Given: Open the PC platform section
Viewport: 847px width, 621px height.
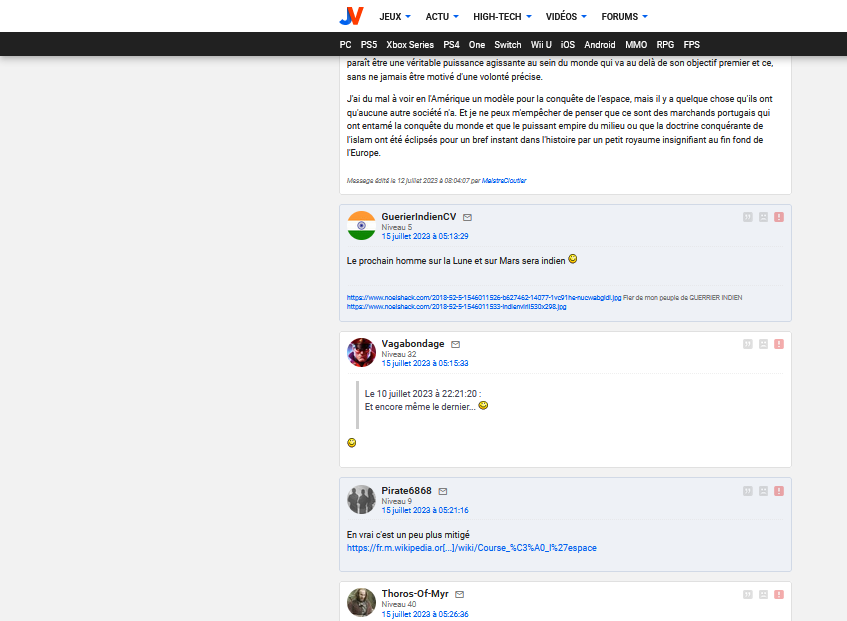Looking at the screenshot, I should pos(346,45).
